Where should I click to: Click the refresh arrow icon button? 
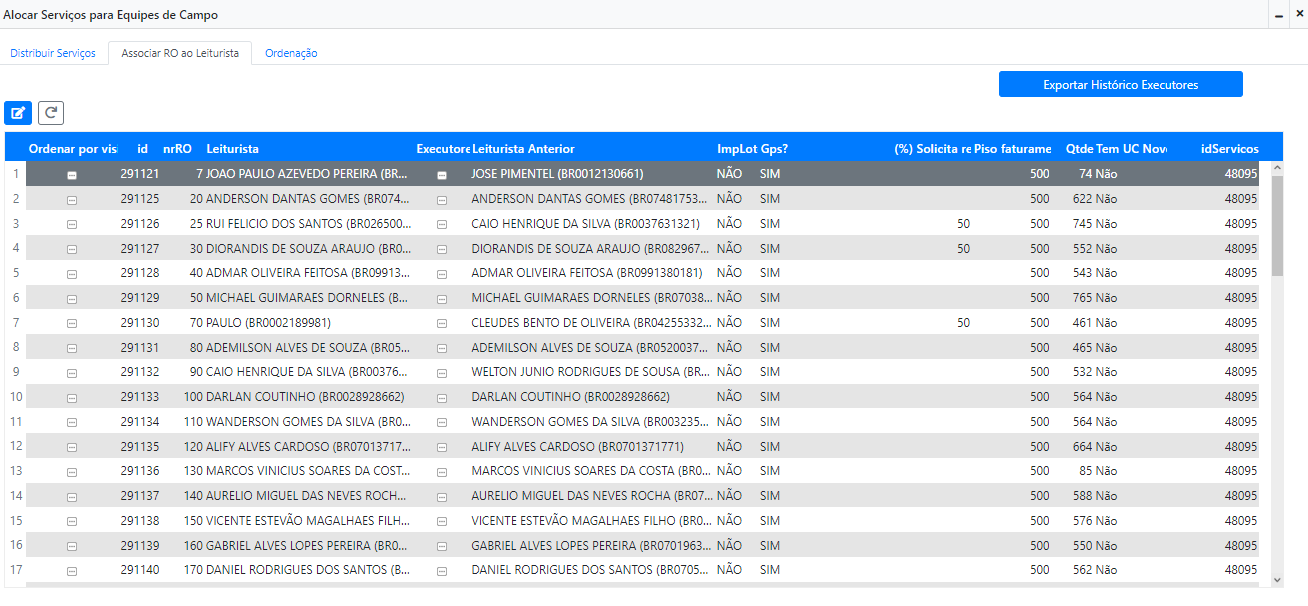pyautogui.click(x=51, y=113)
